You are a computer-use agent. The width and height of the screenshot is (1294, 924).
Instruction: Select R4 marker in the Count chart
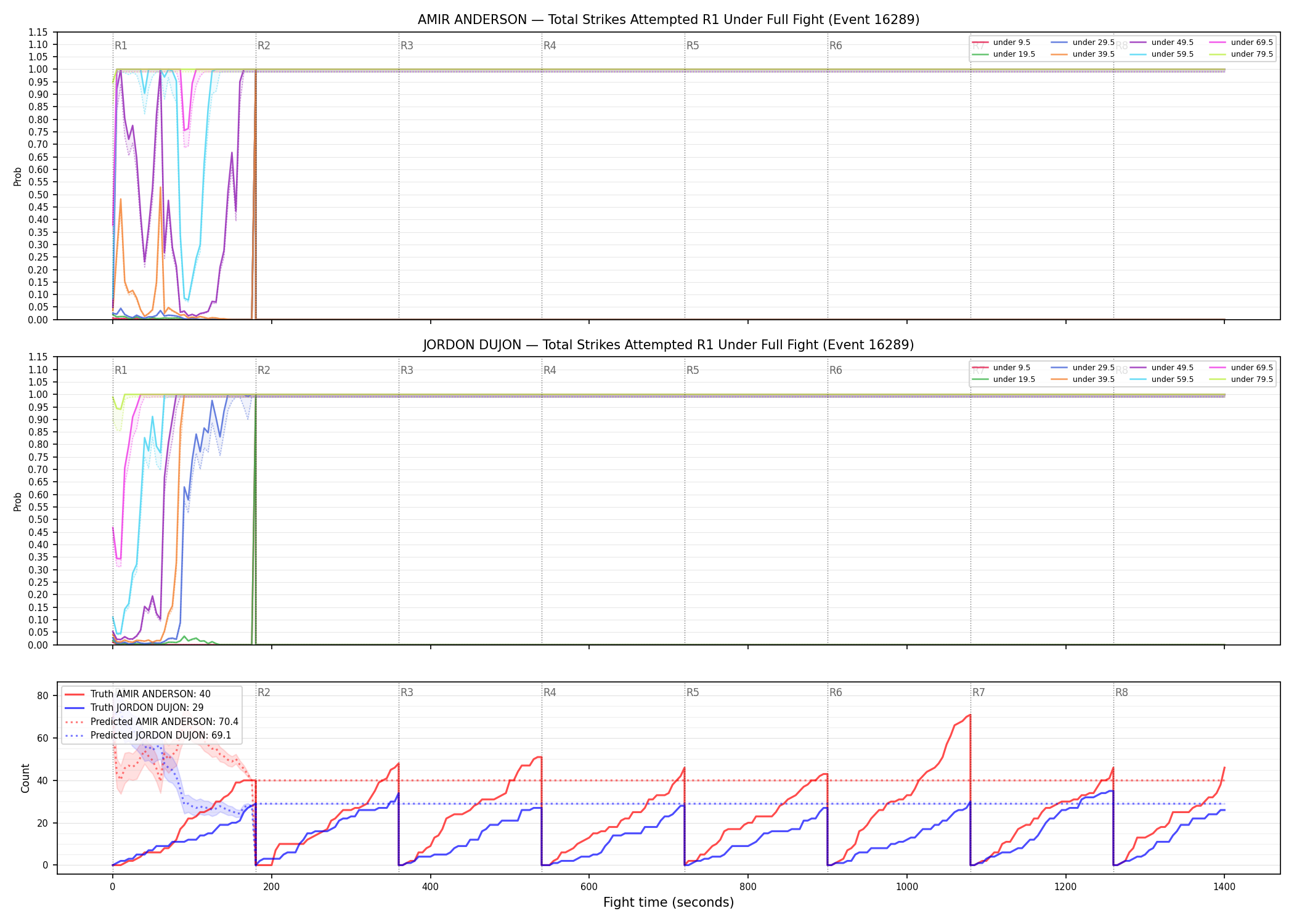click(x=550, y=692)
